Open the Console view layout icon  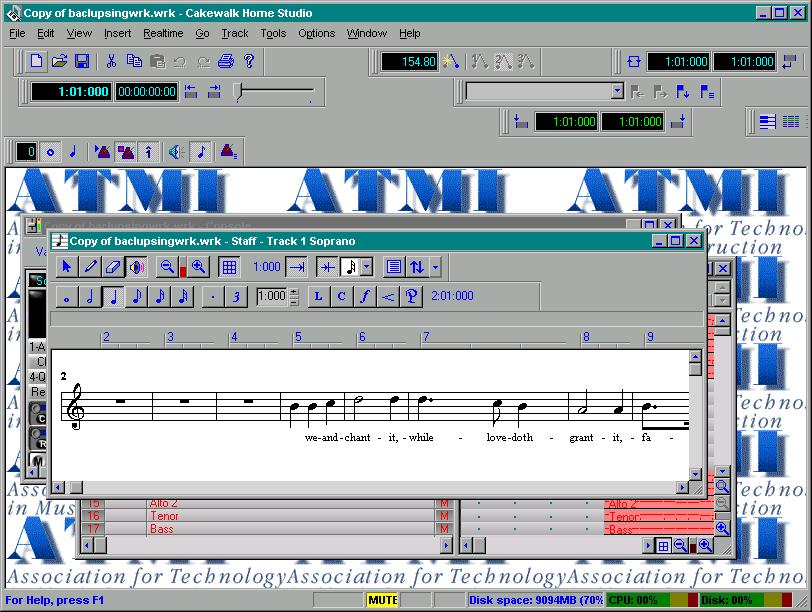click(791, 122)
